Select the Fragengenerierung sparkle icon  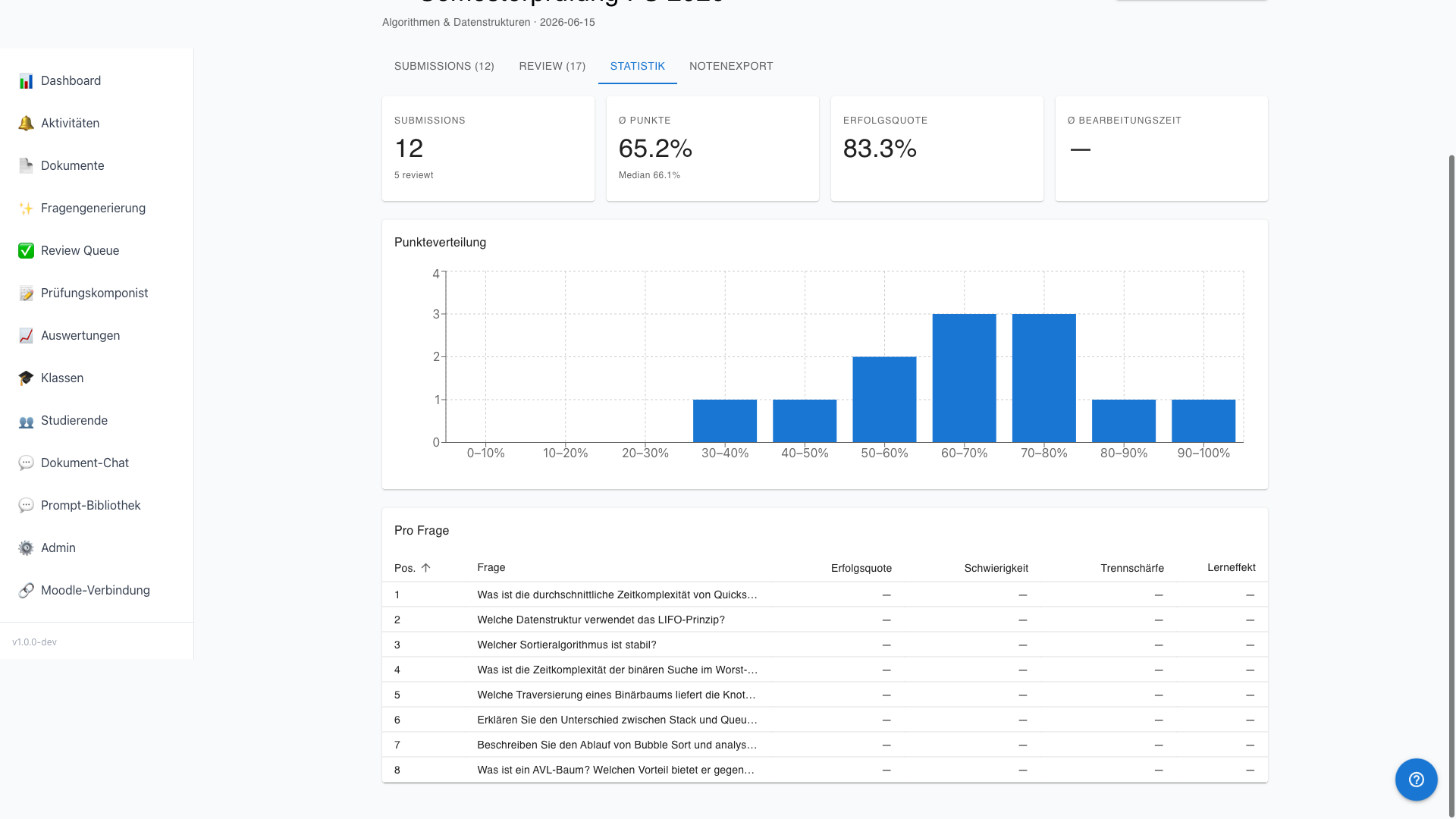click(26, 209)
